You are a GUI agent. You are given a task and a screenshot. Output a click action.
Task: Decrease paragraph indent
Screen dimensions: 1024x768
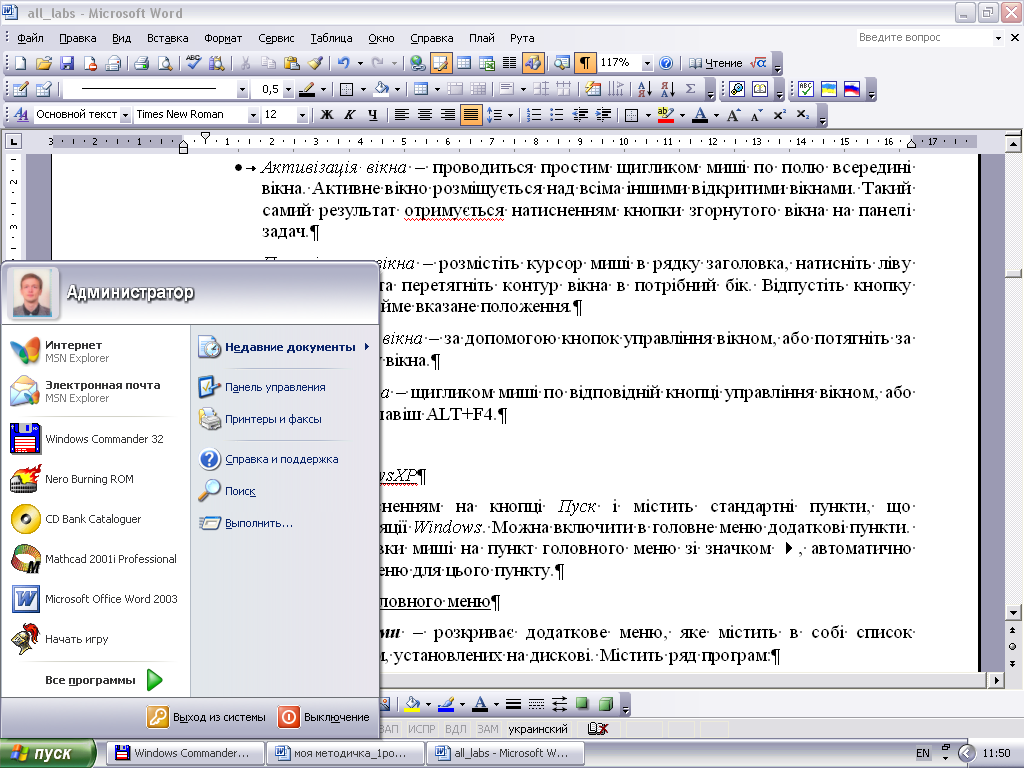click(580, 115)
